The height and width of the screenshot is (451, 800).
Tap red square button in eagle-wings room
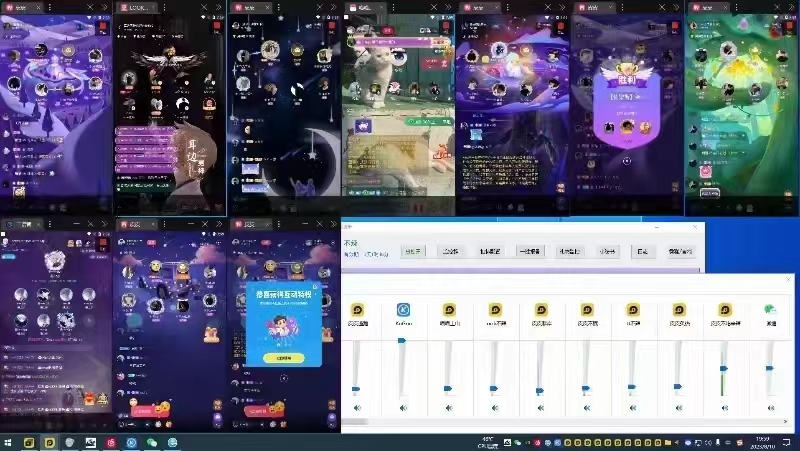point(217,27)
